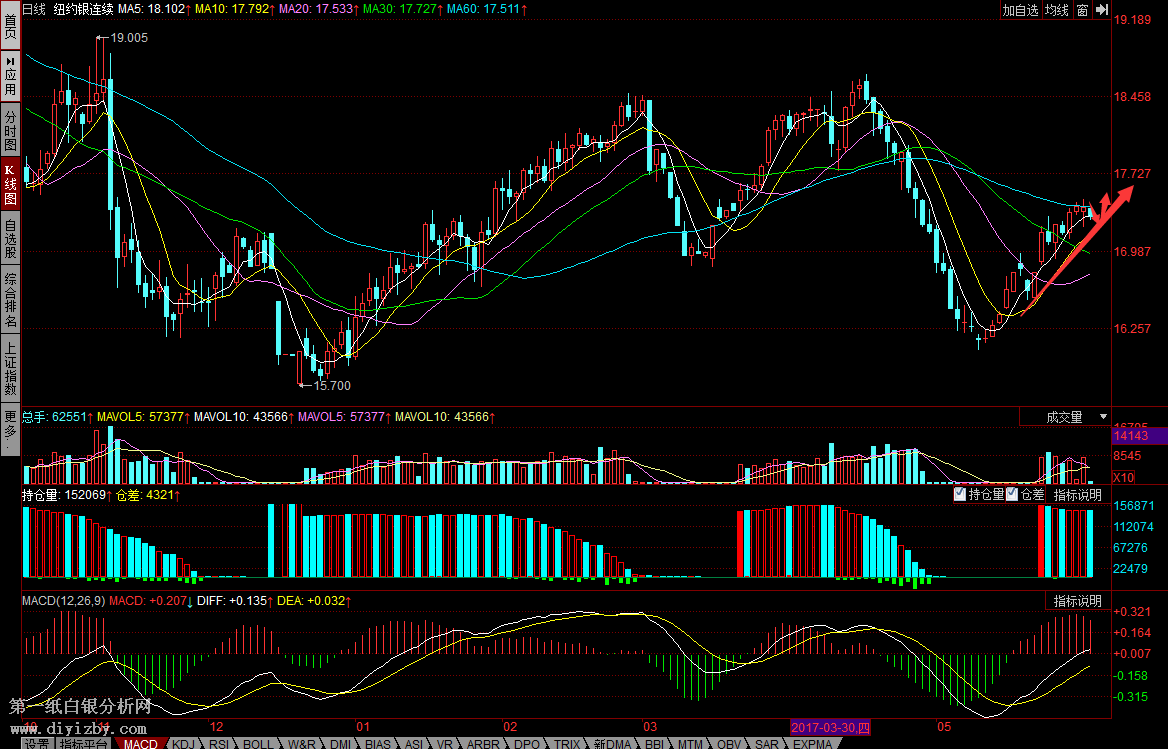Click 加自选 to add to watchlist
1168x749 pixels.
tap(1021, 10)
